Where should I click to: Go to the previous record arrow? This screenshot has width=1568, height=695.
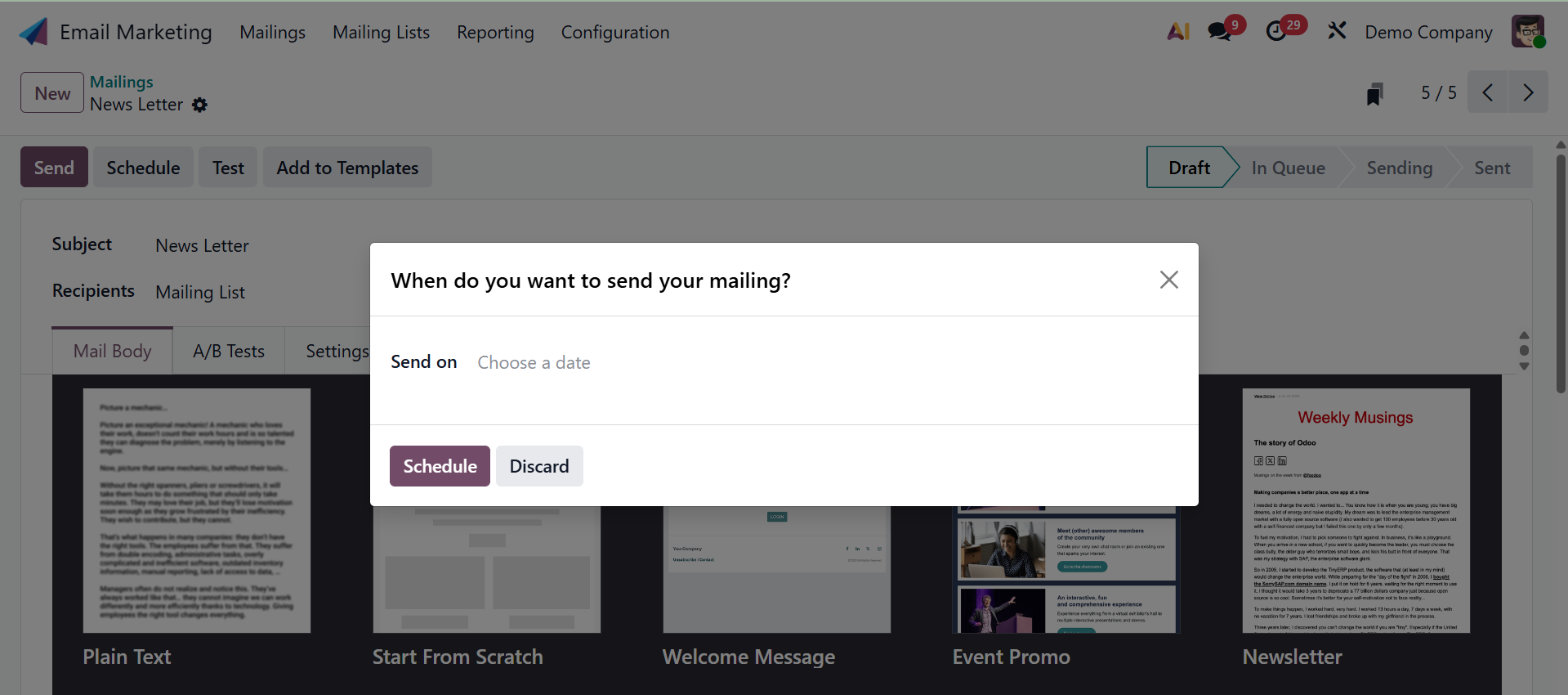click(x=1487, y=92)
